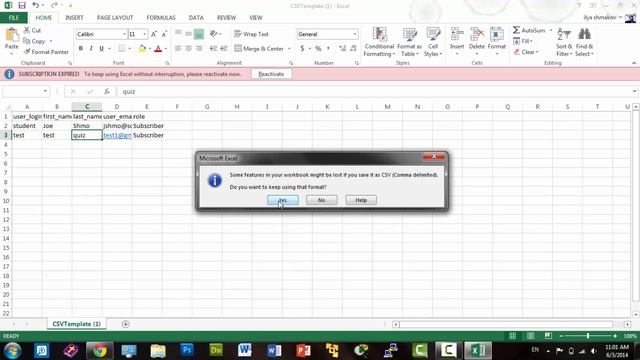This screenshot has width=640, height=360.
Task: Click the Comma Style icon
Action: click(x=329, y=49)
